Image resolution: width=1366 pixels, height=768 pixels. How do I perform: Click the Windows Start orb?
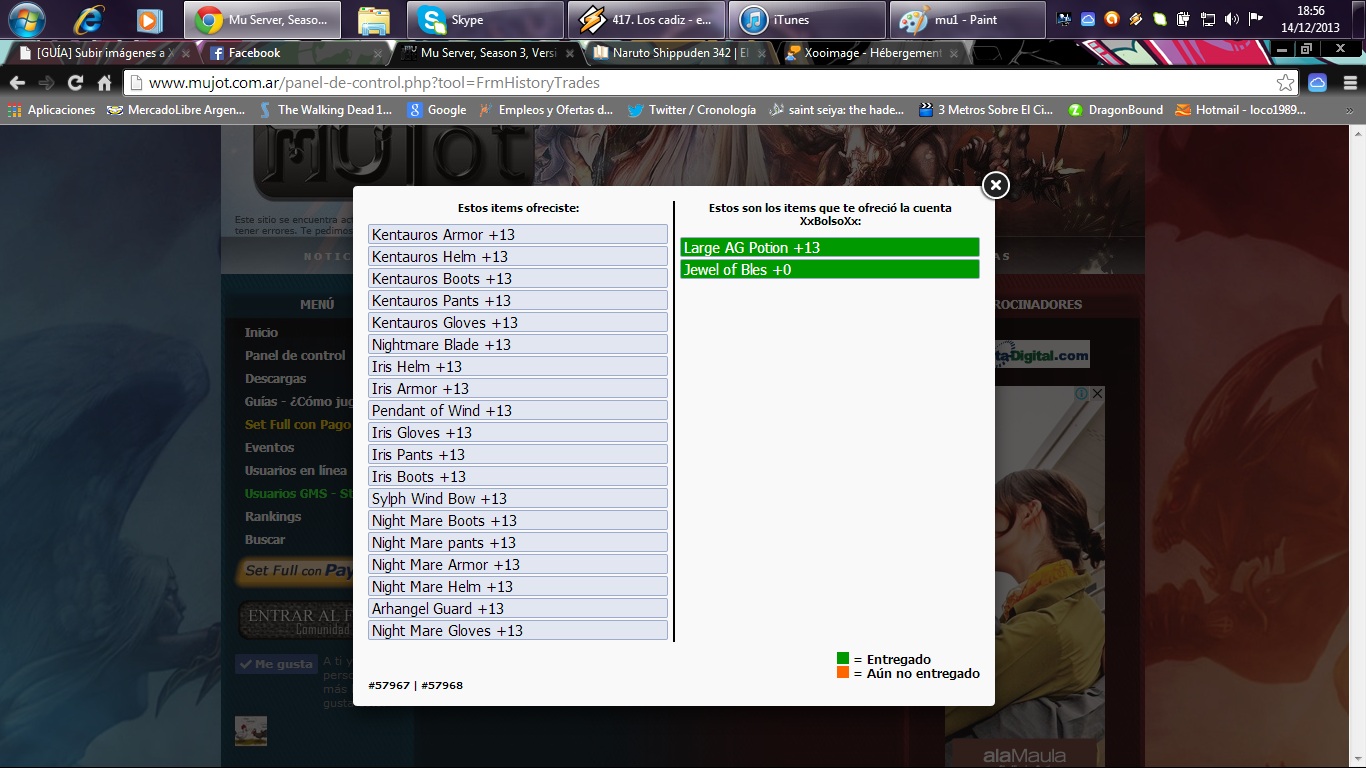(x=27, y=19)
